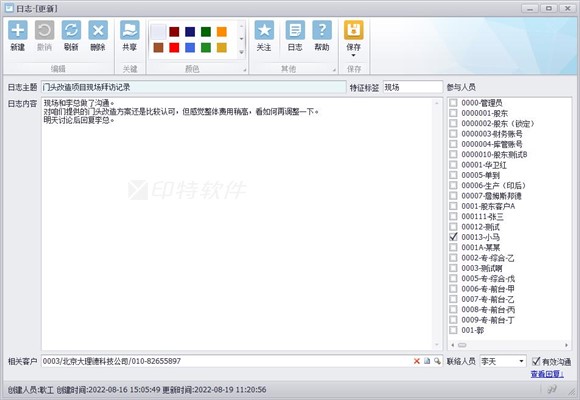The image size is (580, 400).
Task: Open the 共享 share icon
Action: [129, 30]
